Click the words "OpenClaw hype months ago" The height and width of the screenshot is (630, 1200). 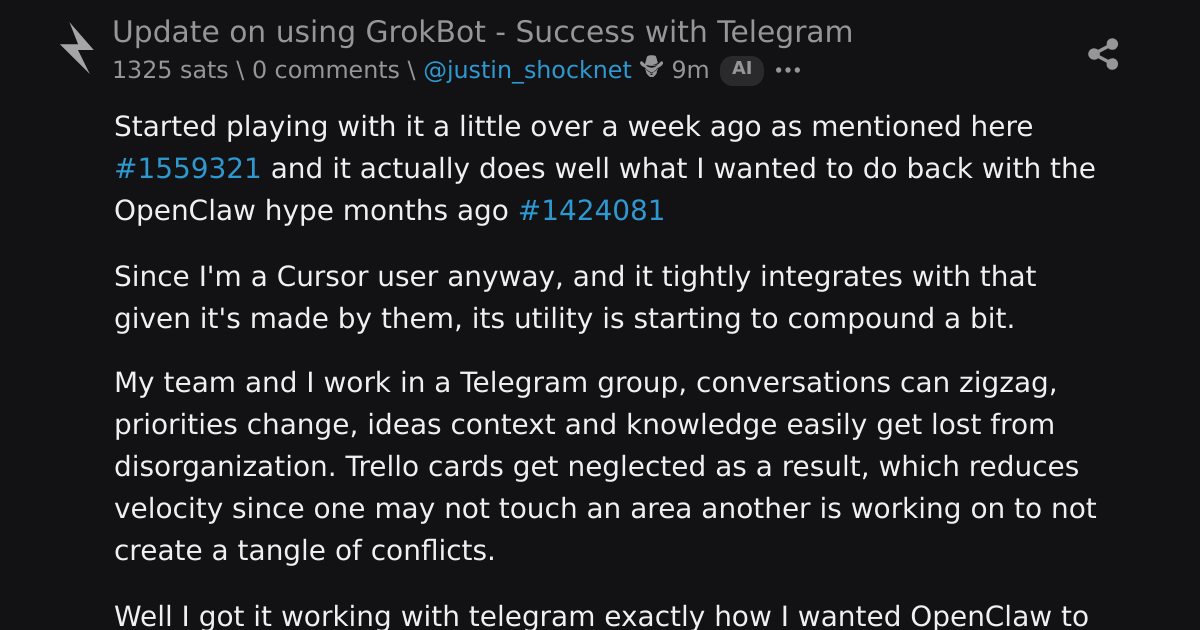pyautogui.click(x=312, y=211)
